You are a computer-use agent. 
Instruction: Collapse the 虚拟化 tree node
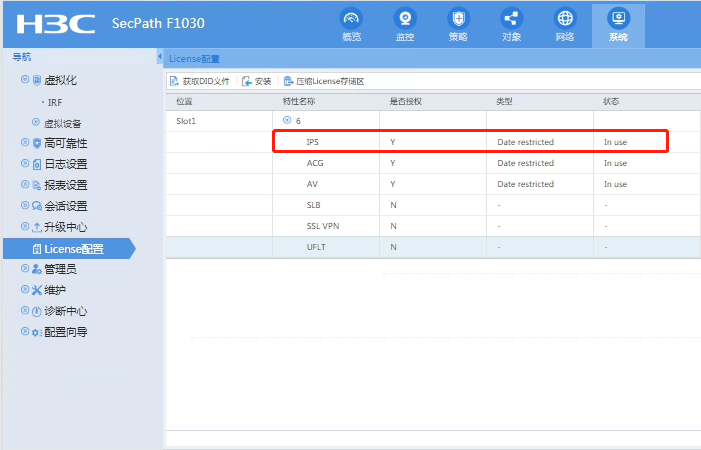tap(25, 80)
